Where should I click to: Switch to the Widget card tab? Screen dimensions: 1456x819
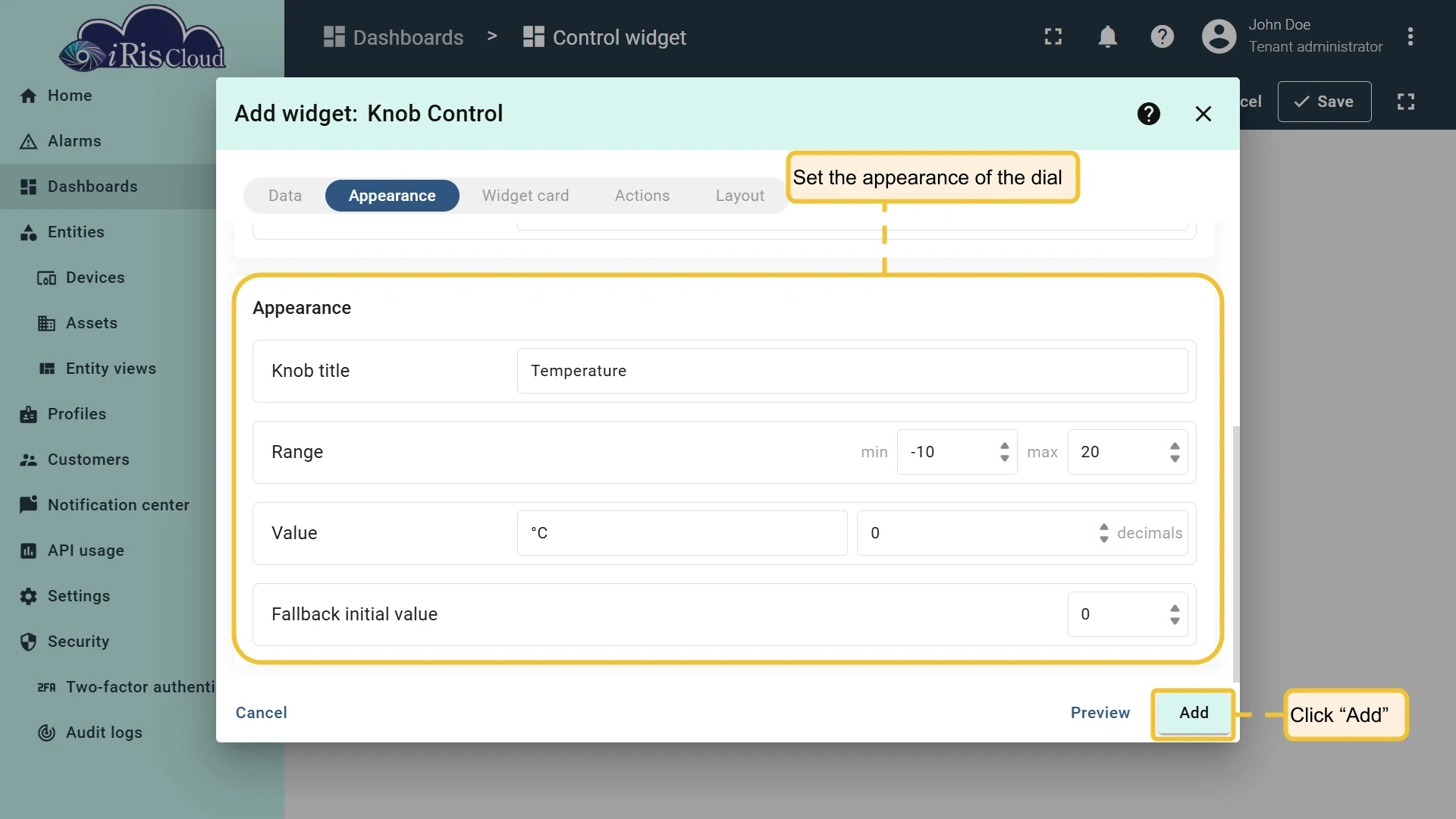click(x=526, y=196)
